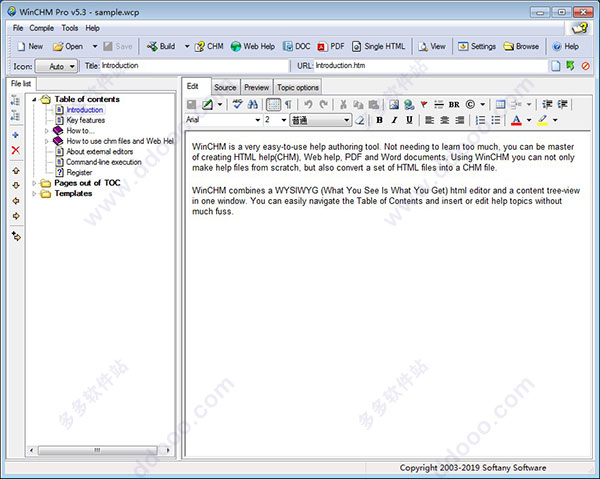600x479 pixels.
Task: Expand the Templates folder
Action: (x=34, y=194)
